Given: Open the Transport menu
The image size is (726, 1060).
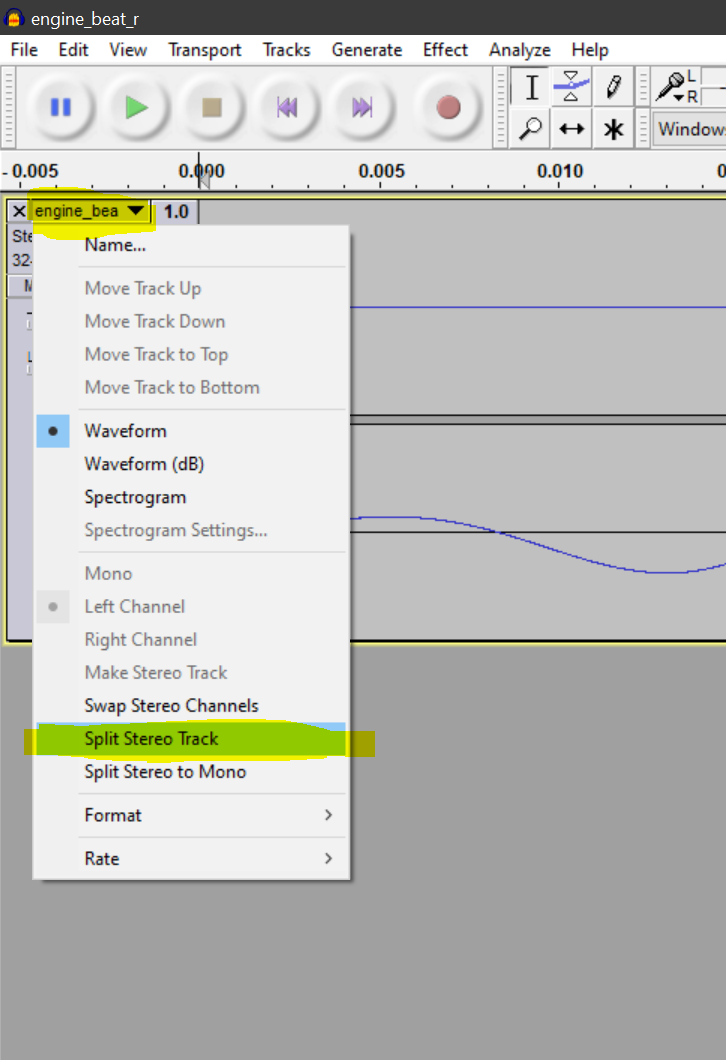Looking at the screenshot, I should [205, 50].
